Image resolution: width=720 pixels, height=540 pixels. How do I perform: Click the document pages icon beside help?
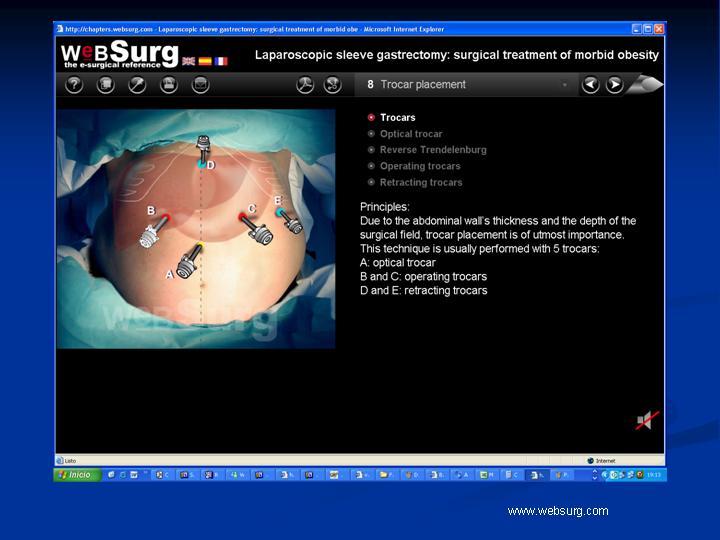click(106, 85)
